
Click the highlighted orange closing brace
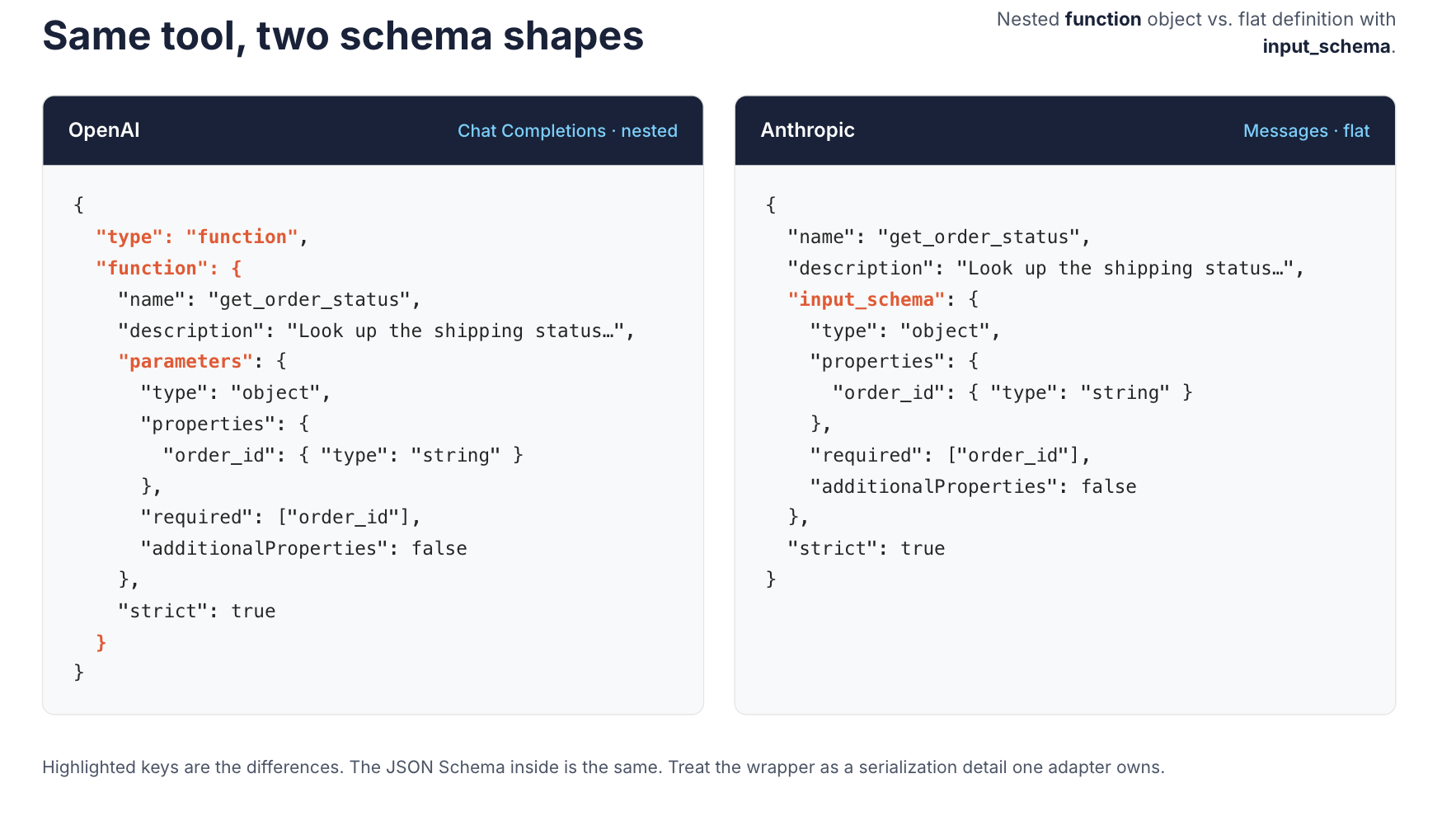pyautogui.click(x=101, y=642)
